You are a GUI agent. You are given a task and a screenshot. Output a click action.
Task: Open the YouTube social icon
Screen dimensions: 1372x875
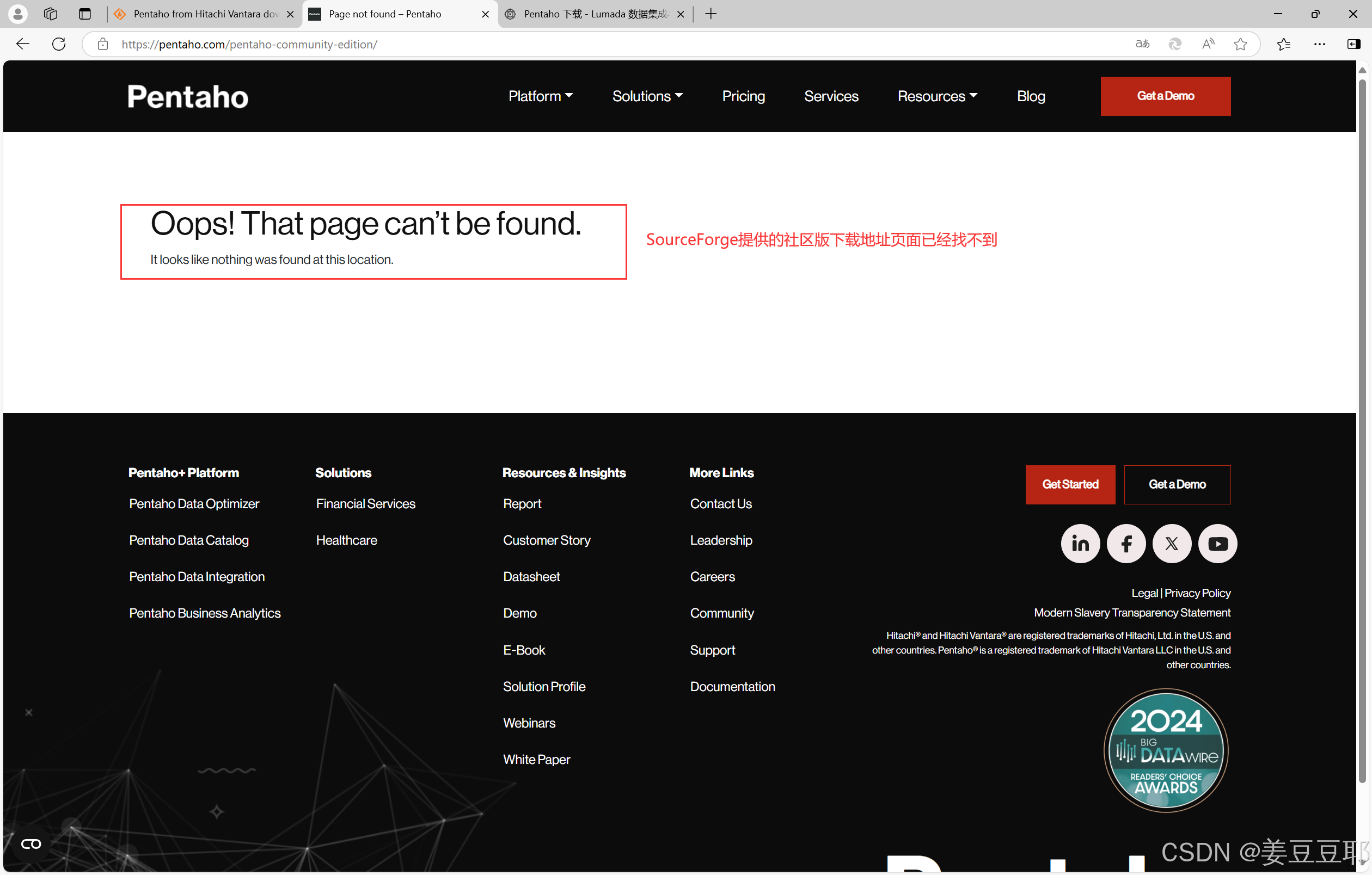point(1217,544)
